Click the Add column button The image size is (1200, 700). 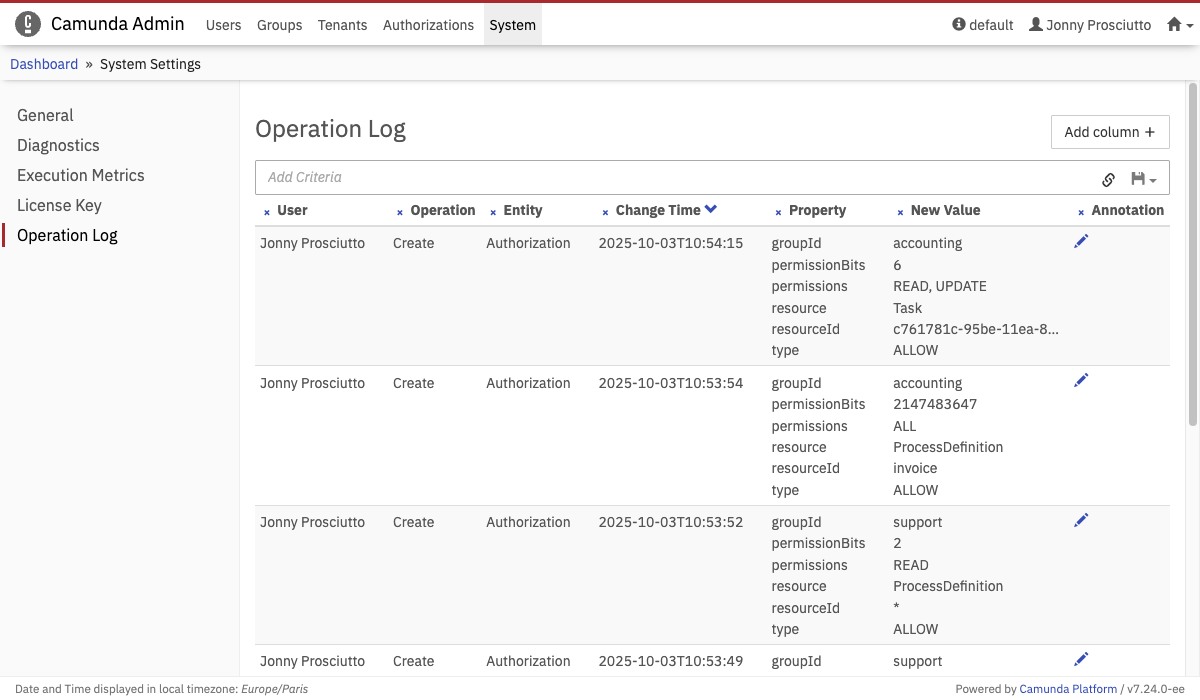[1109, 132]
